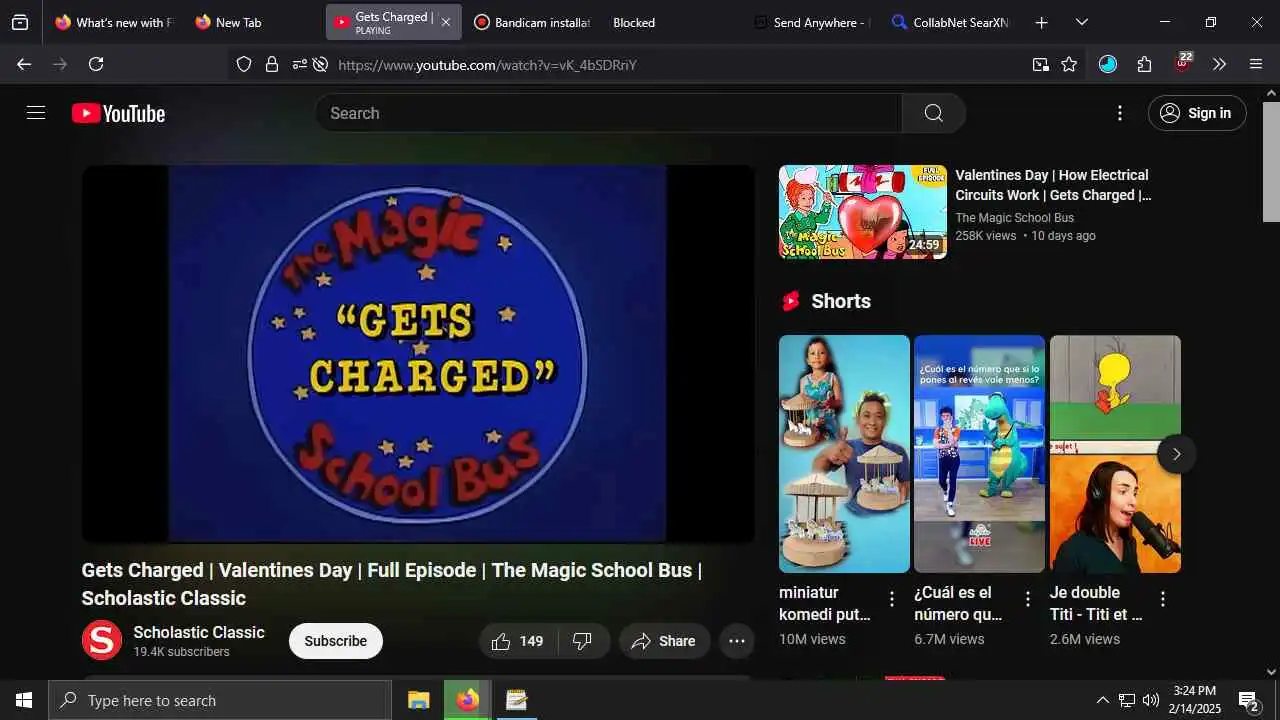Switch to Bandicam installation tab

[x=532, y=22]
